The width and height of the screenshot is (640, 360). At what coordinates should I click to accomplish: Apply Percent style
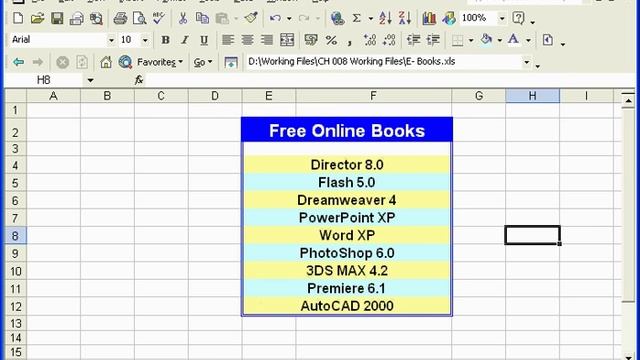[x=331, y=40]
